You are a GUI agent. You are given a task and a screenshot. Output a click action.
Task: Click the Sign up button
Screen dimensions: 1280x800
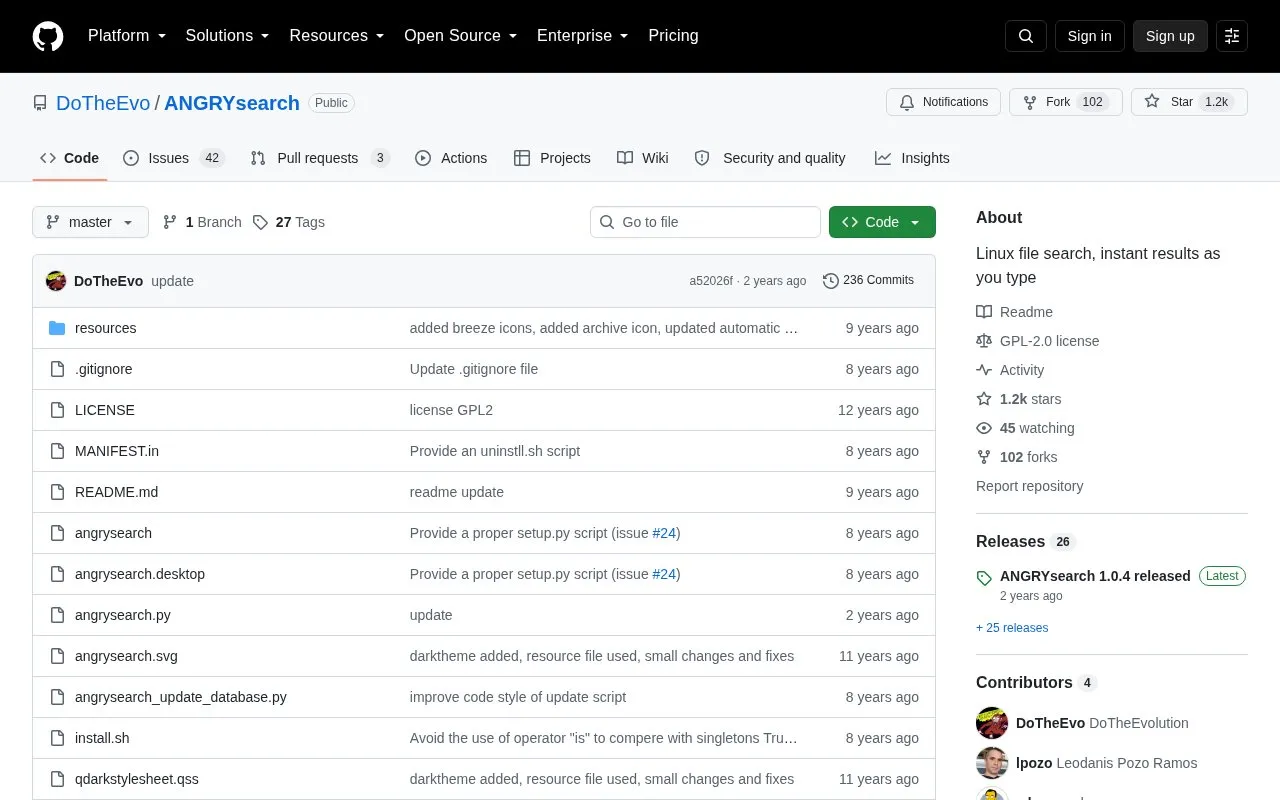click(x=1170, y=36)
